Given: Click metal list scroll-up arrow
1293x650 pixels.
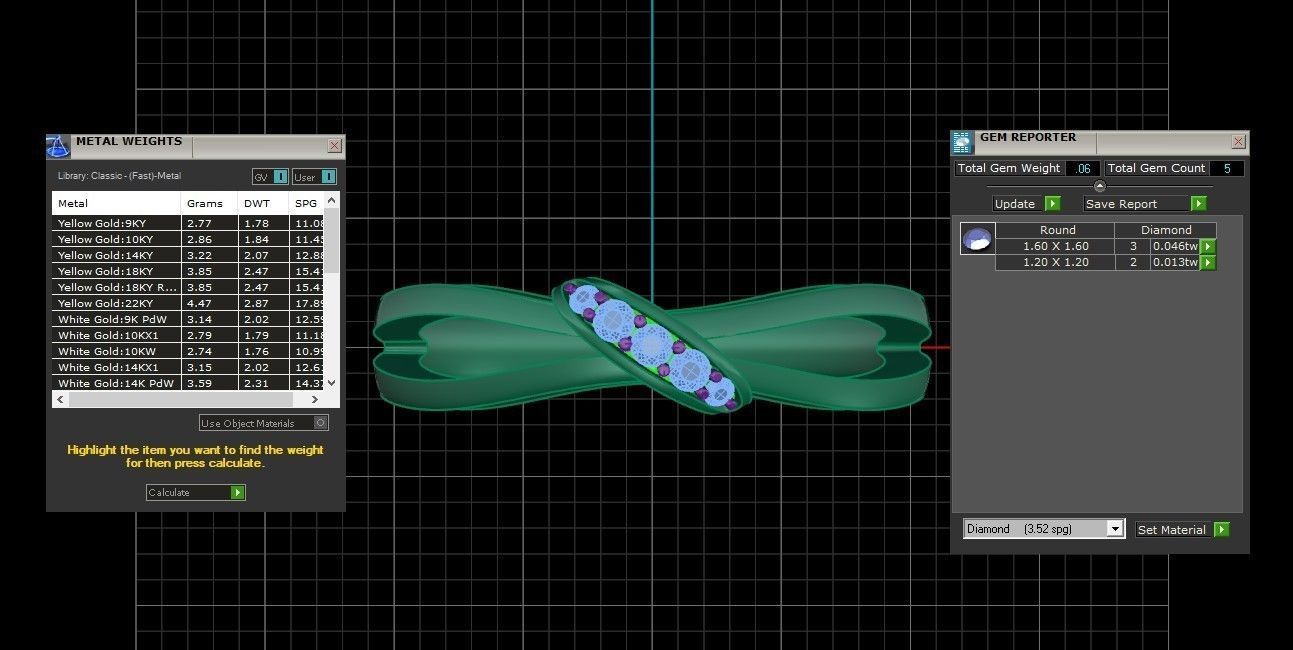Looking at the screenshot, I should (x=332, y=201).
